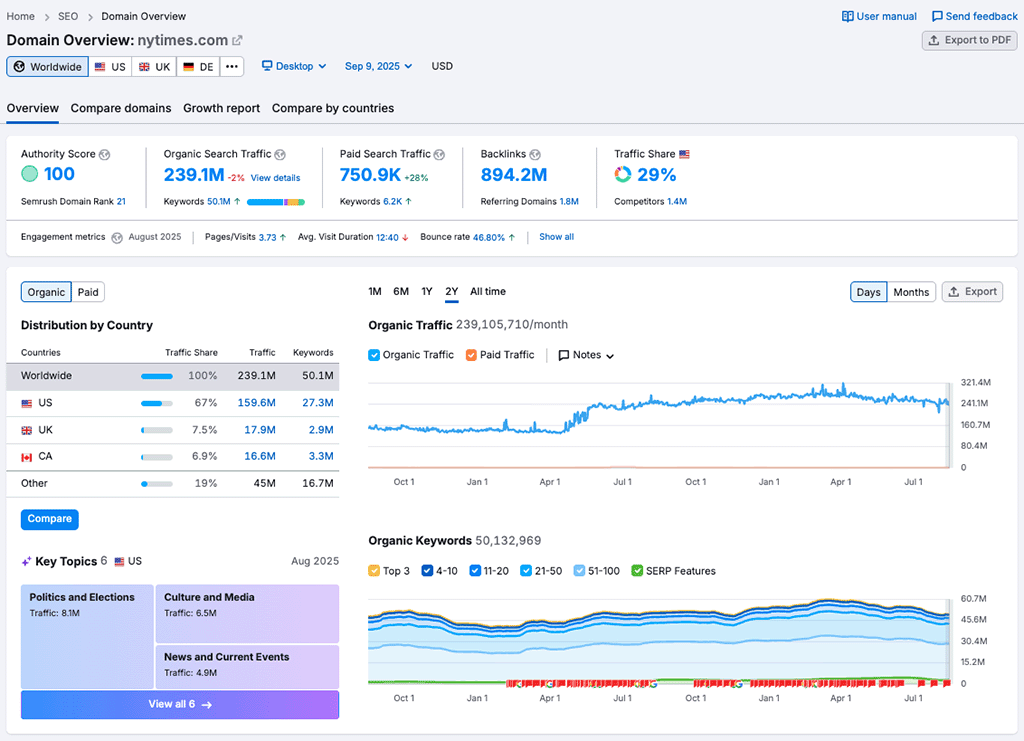Open Politics and Elections topic card

point(87,637)
